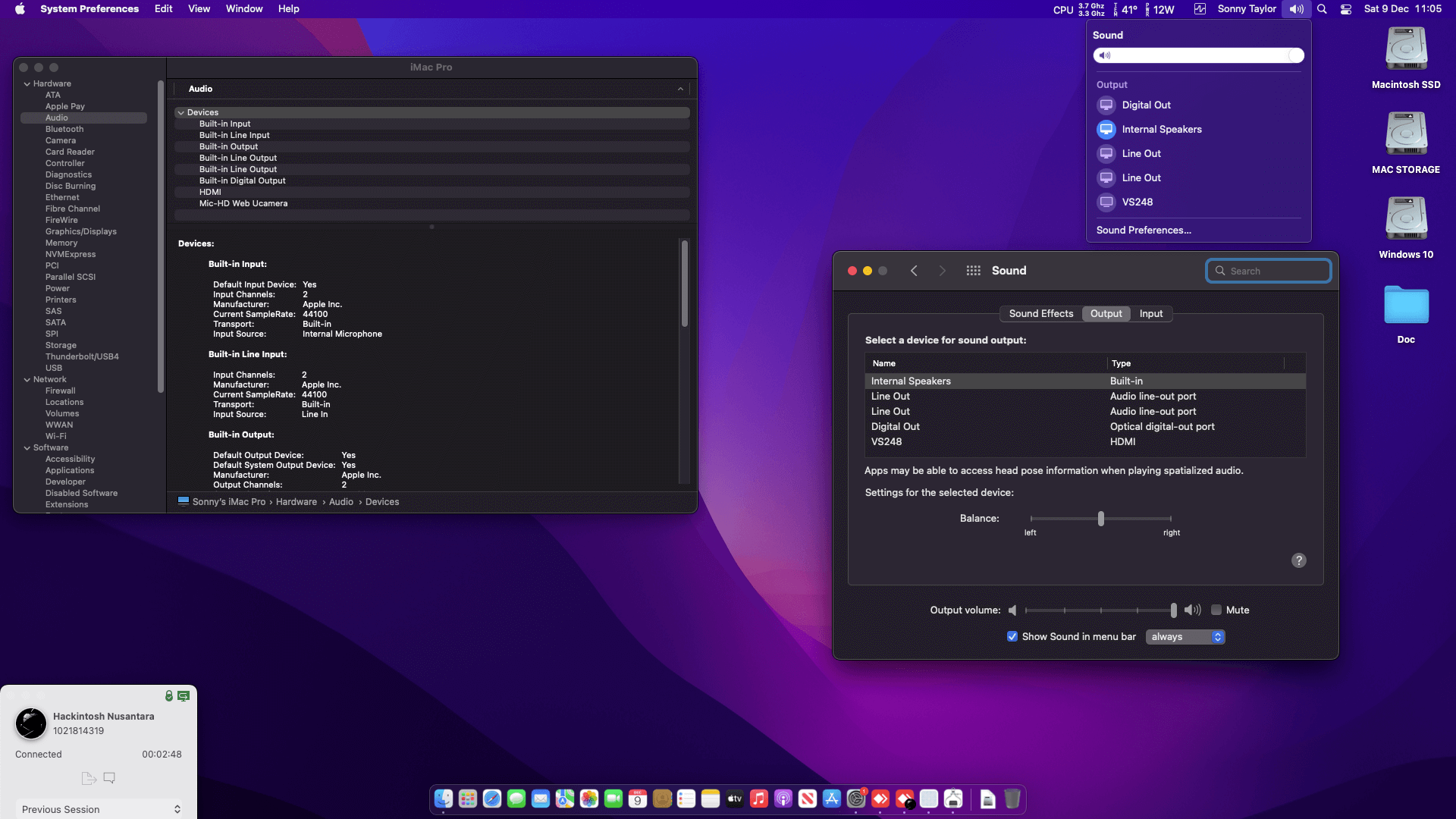Open the Music app in dock
Viewport: 1456px width, 819px height.
(759, 799)
